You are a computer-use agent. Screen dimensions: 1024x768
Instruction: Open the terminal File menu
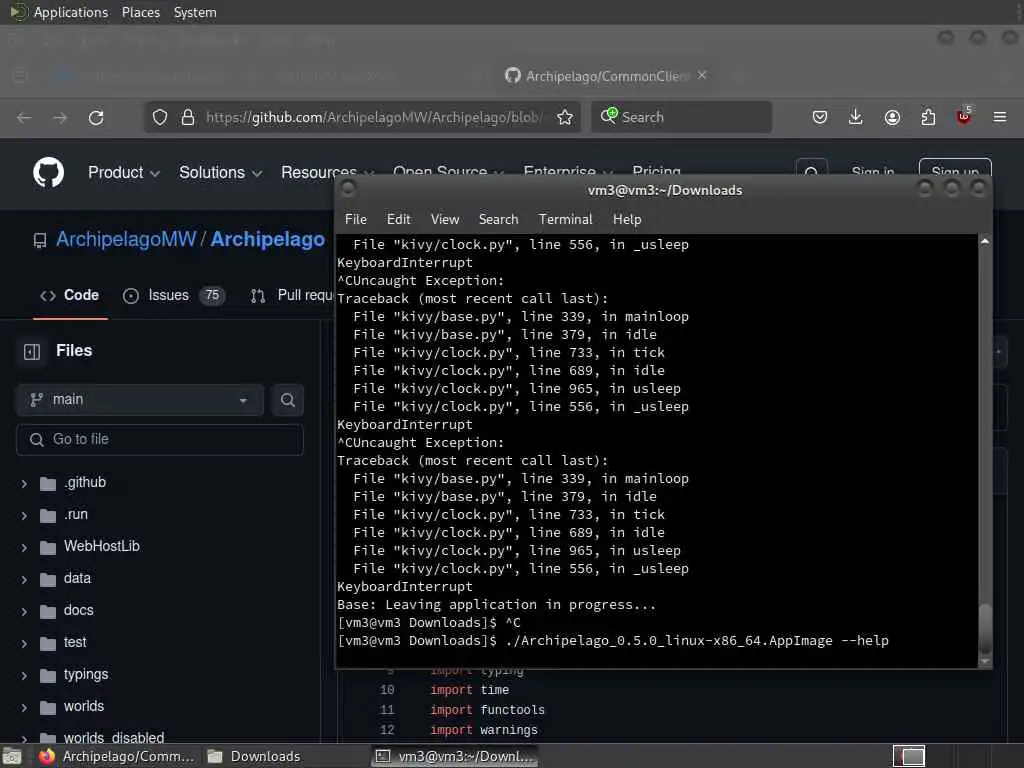pos(356,219)
